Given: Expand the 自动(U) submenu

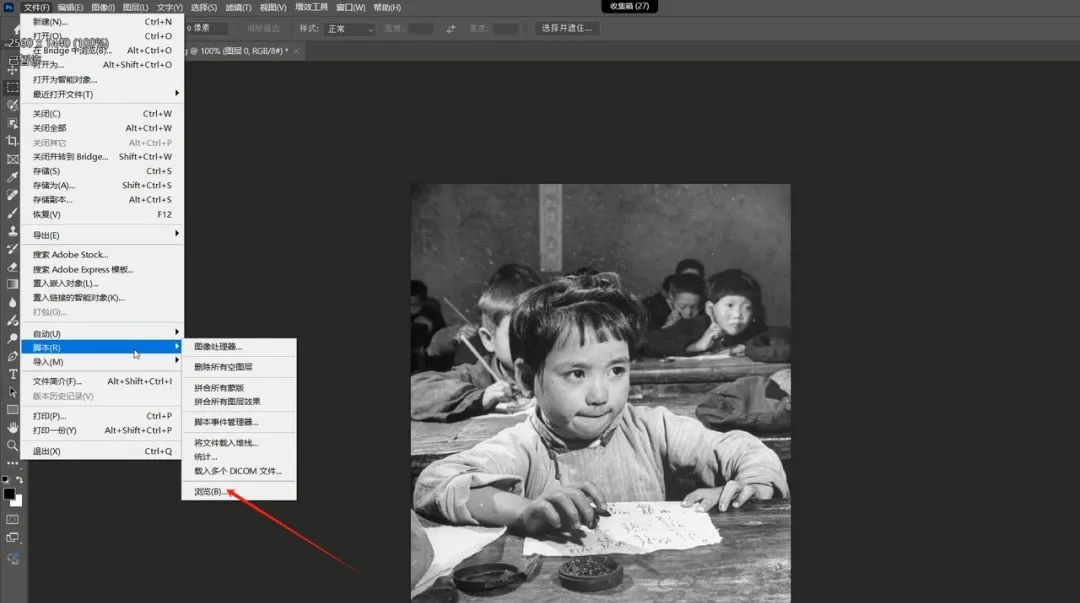Looking at the screenshot, I should pyautogui.click(x=102, y=334).
